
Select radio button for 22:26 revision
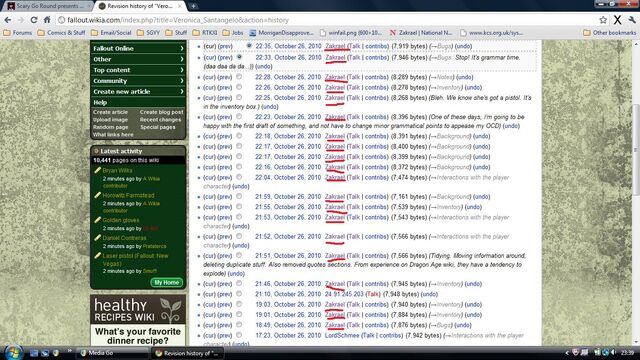[239, 87]
